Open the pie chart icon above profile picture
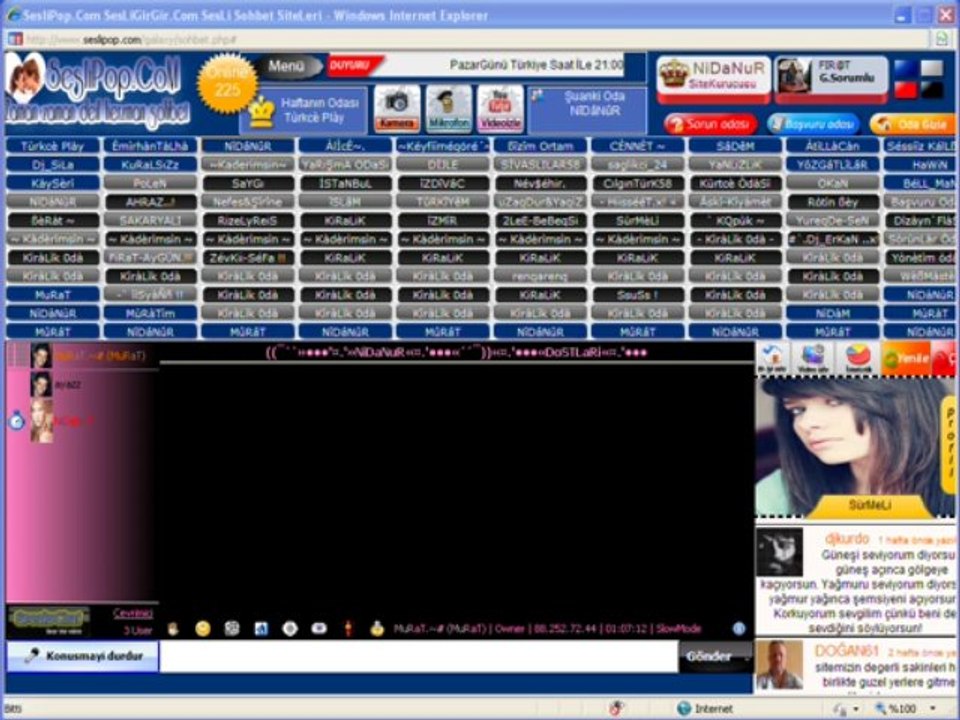The width and height of the screenshot is (960, 720). pyautogui.click(x=858, y=358)
